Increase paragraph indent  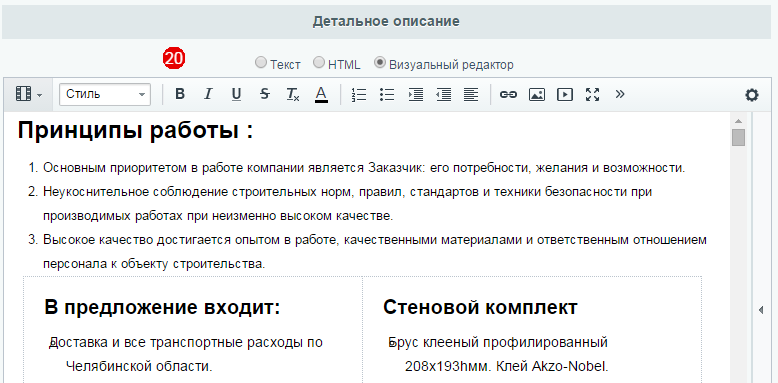tap(415, 94)
